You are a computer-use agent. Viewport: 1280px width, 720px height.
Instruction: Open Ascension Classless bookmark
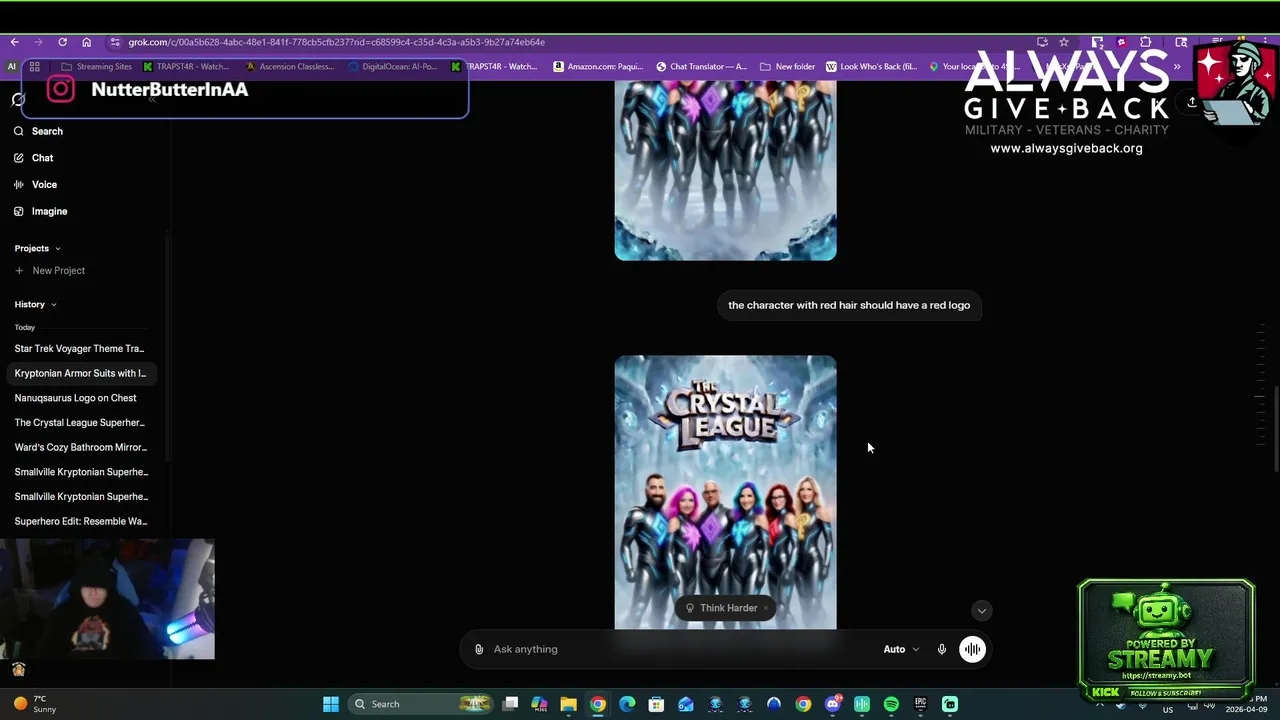(289, 67)
